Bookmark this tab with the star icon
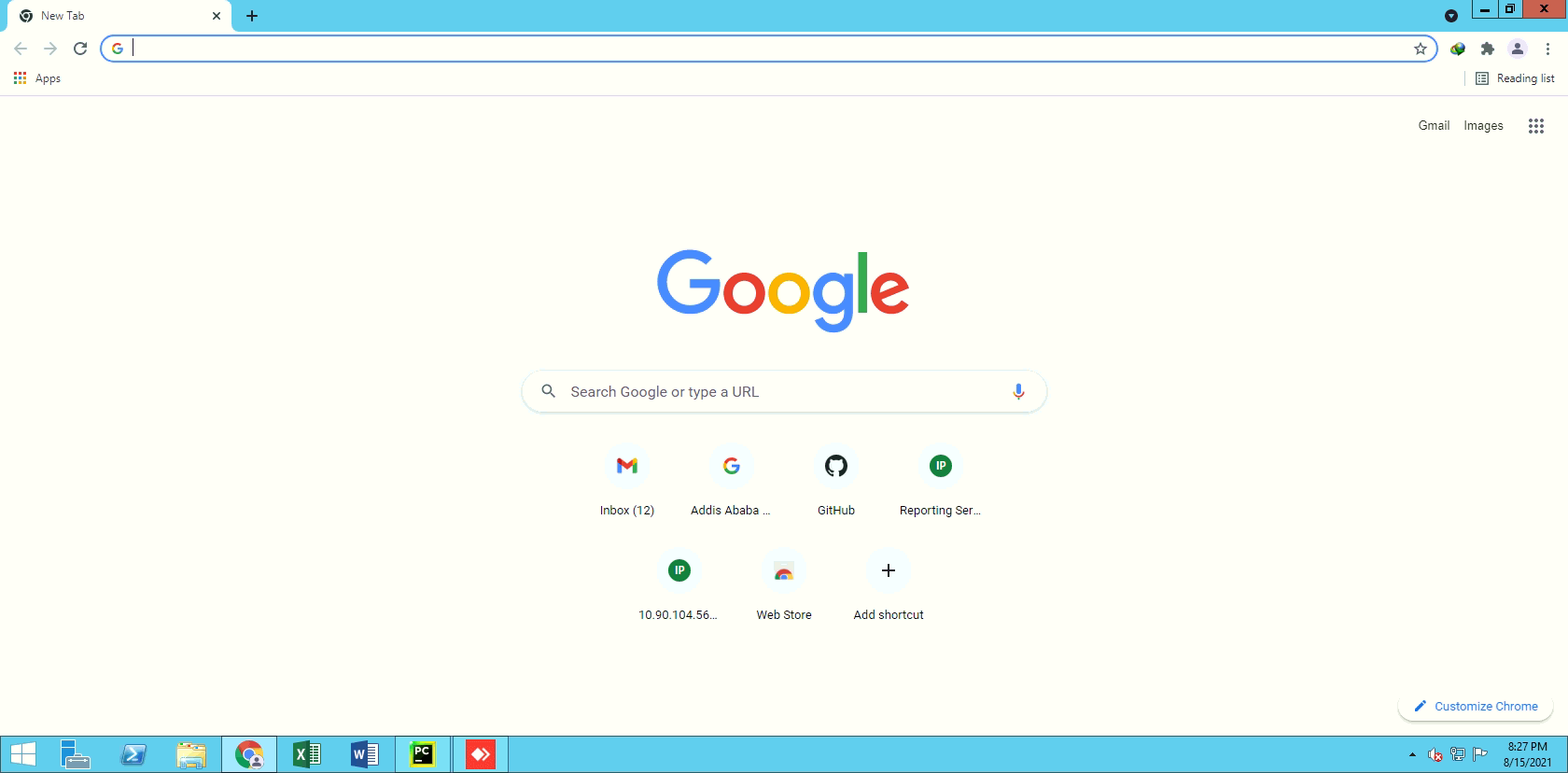The width and height of the screenshot is (1568, 773). click(1421, 49)
